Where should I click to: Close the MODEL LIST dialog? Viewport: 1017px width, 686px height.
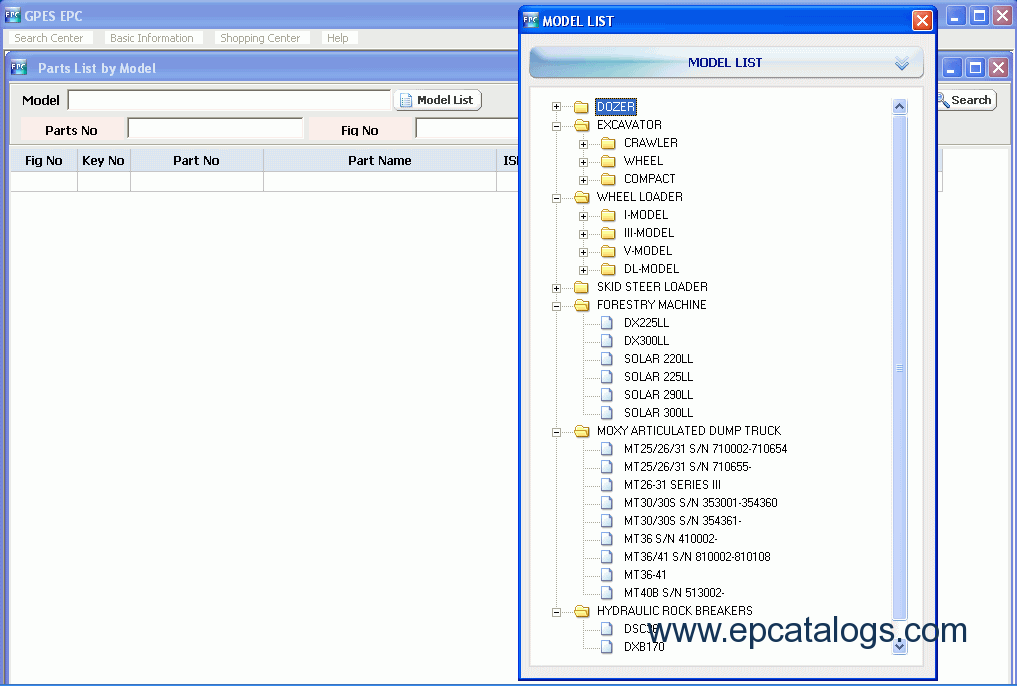(922, 21)
